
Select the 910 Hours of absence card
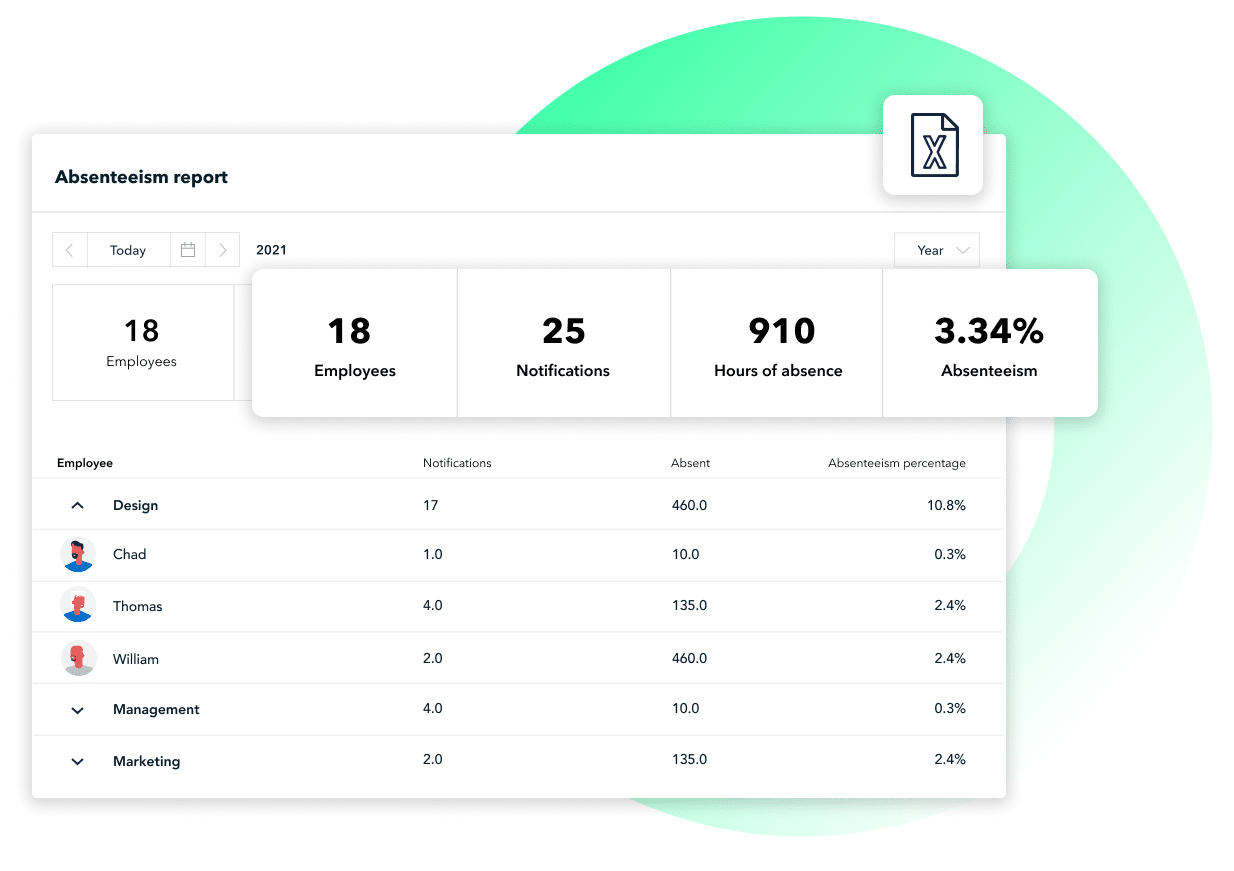(777, 343)
